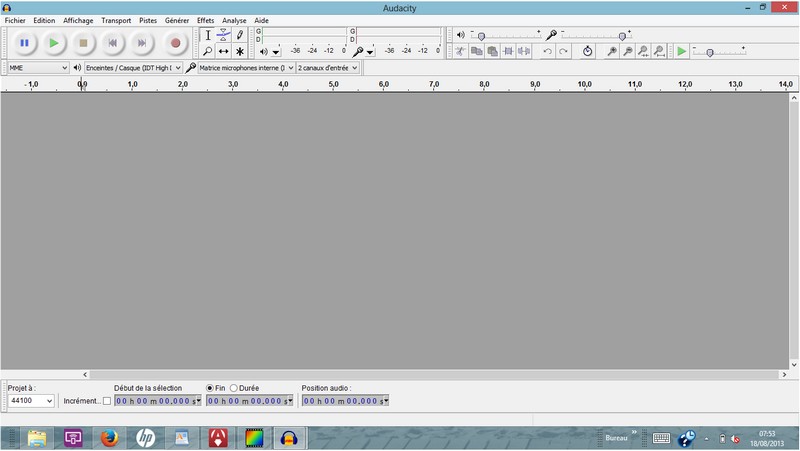The width and height of the screenshot is (800, 451).
Task: Click the Stop button
Action: pyautogui.click(x=84, y=43)
